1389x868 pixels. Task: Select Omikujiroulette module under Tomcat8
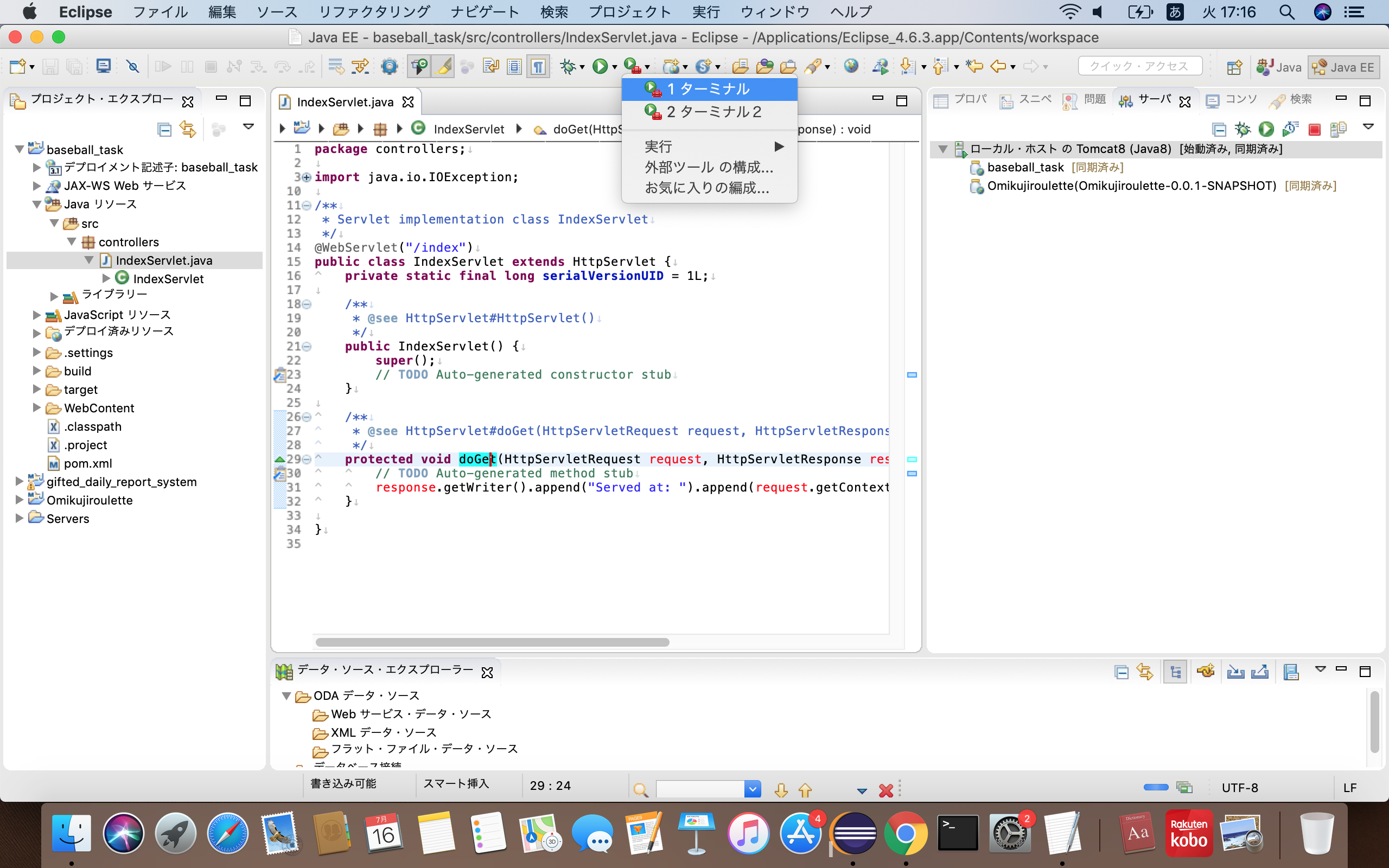click(x=1154, y=186)
